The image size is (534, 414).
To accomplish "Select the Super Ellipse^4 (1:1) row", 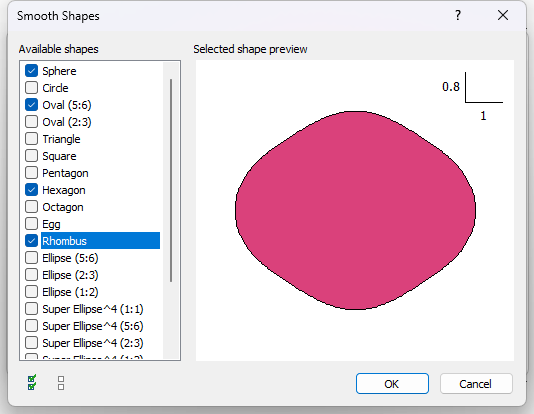I will click(93, 309).
